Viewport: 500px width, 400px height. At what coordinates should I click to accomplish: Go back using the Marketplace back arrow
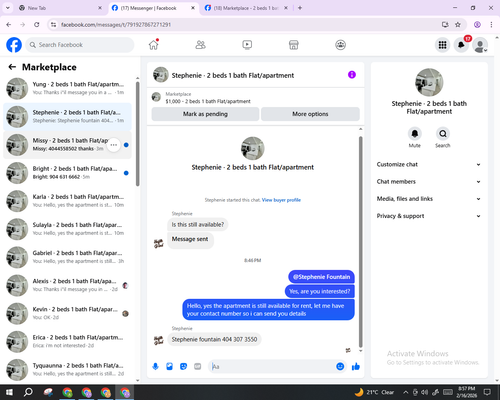coord(12,67)
